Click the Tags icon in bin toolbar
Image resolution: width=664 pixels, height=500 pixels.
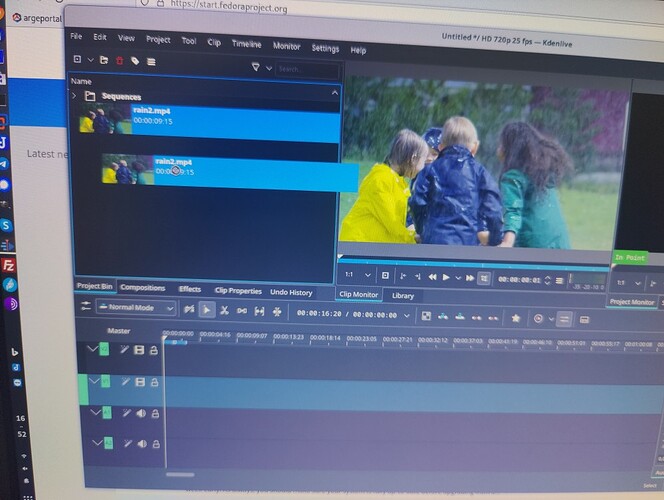(135, 61)
